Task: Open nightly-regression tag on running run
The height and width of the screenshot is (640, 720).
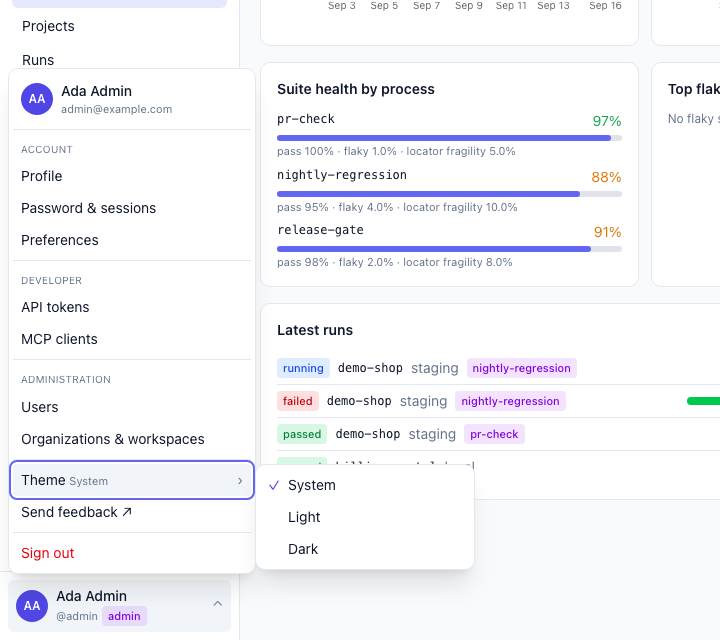Action: 522,368
